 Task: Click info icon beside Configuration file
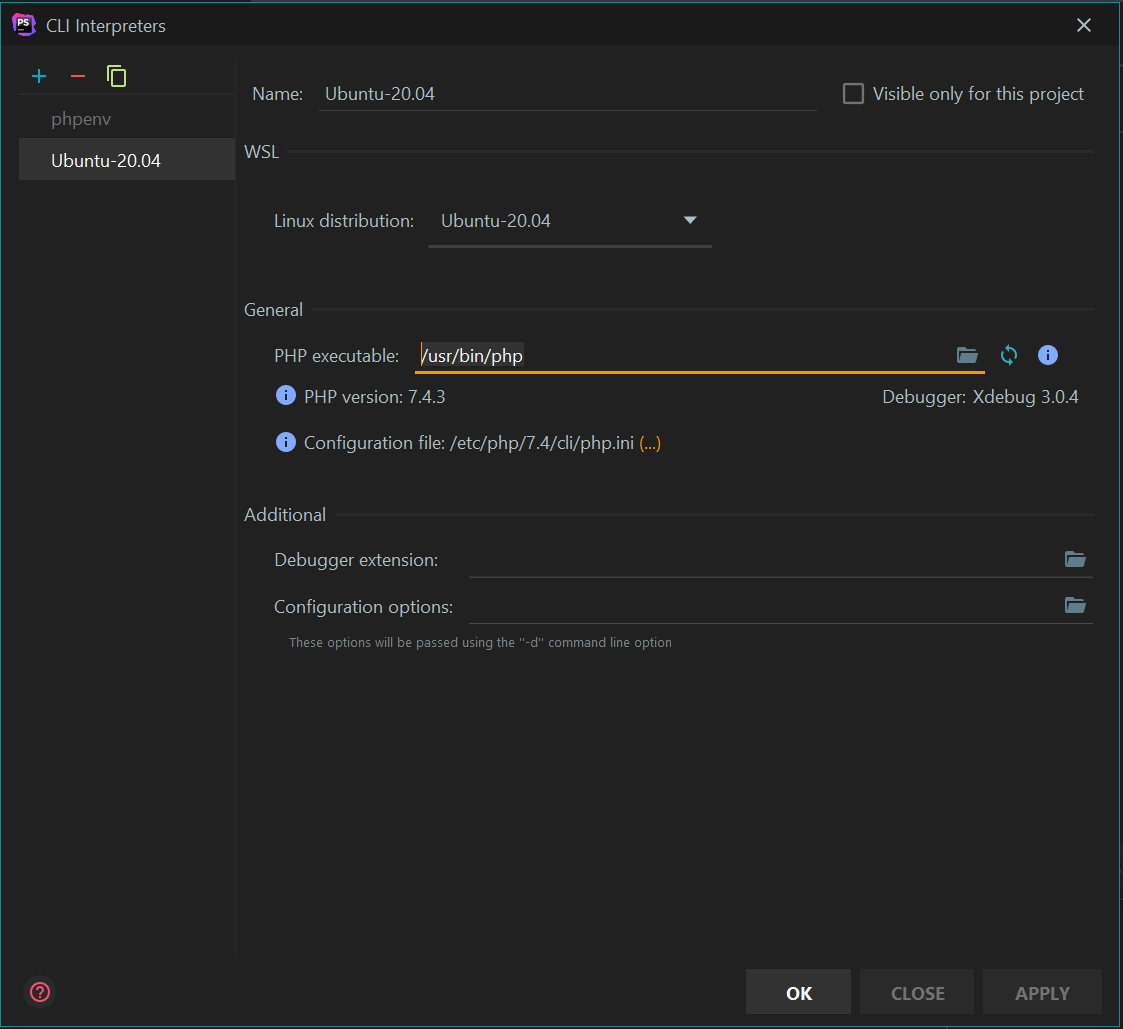pos(285,442)
